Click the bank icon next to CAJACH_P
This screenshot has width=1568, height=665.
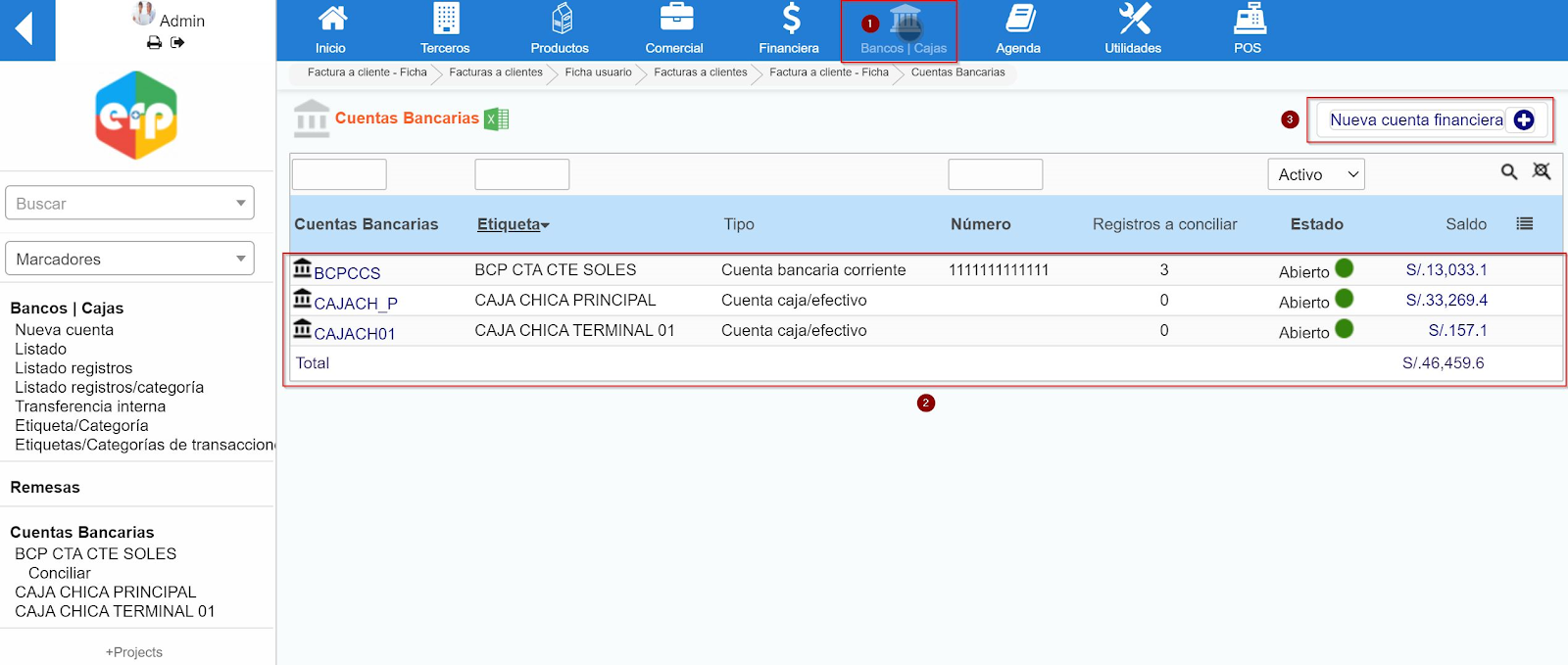(303, 298)
